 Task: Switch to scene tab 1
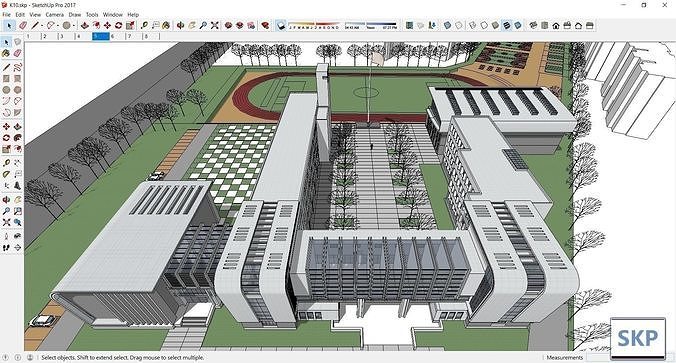point(32,37)
